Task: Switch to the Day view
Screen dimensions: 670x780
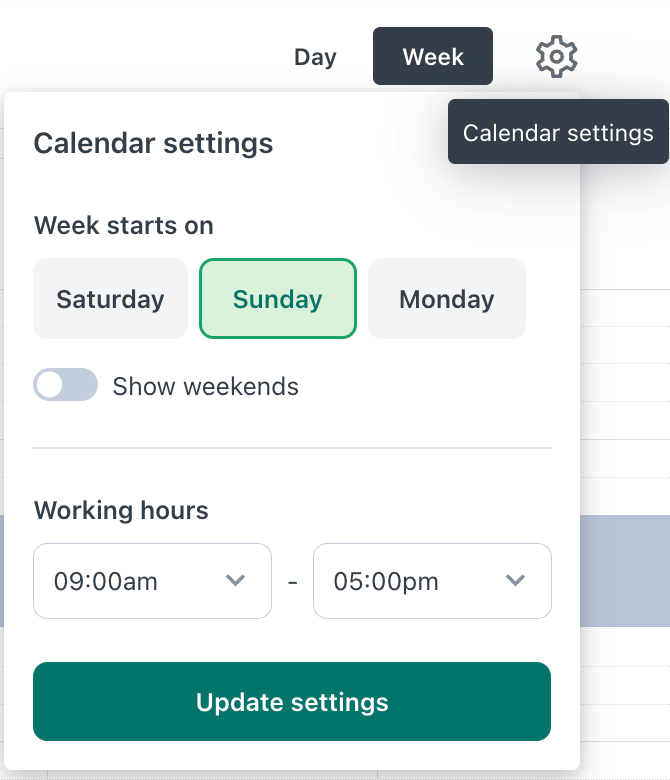Action: click(315, 57)
